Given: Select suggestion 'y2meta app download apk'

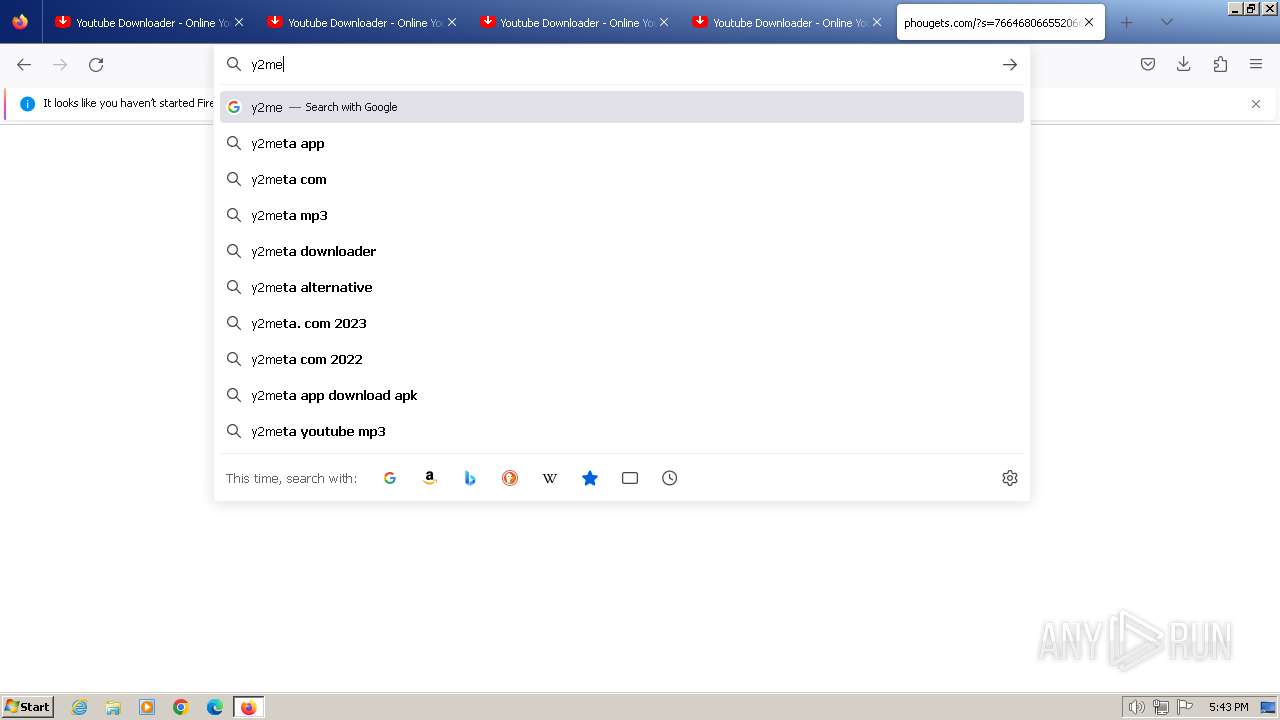Looking at the screenshot, I should click(622, 395).
